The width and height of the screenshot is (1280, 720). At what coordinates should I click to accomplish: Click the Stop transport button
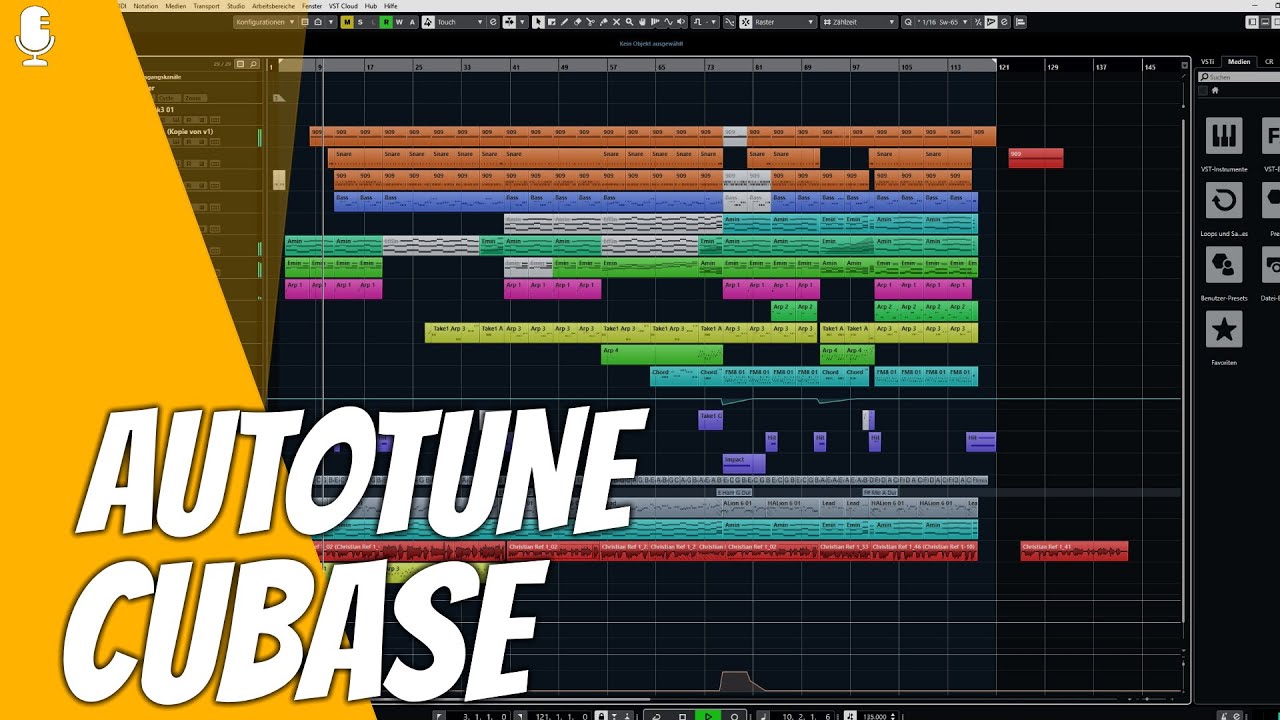pyautogui.click(x=682, y=716)
